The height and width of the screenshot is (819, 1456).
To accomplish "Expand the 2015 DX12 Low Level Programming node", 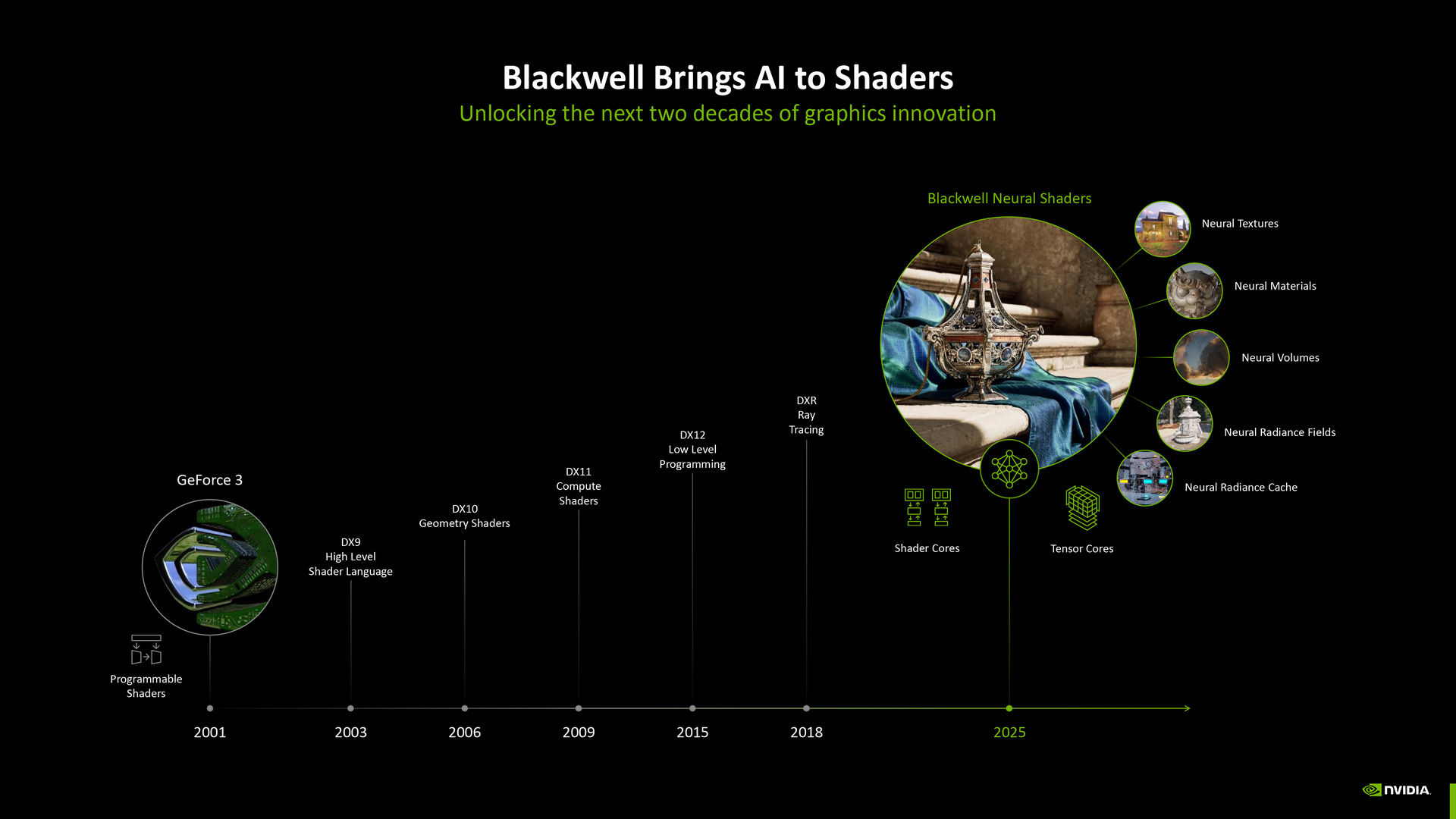I will [692, 708].
